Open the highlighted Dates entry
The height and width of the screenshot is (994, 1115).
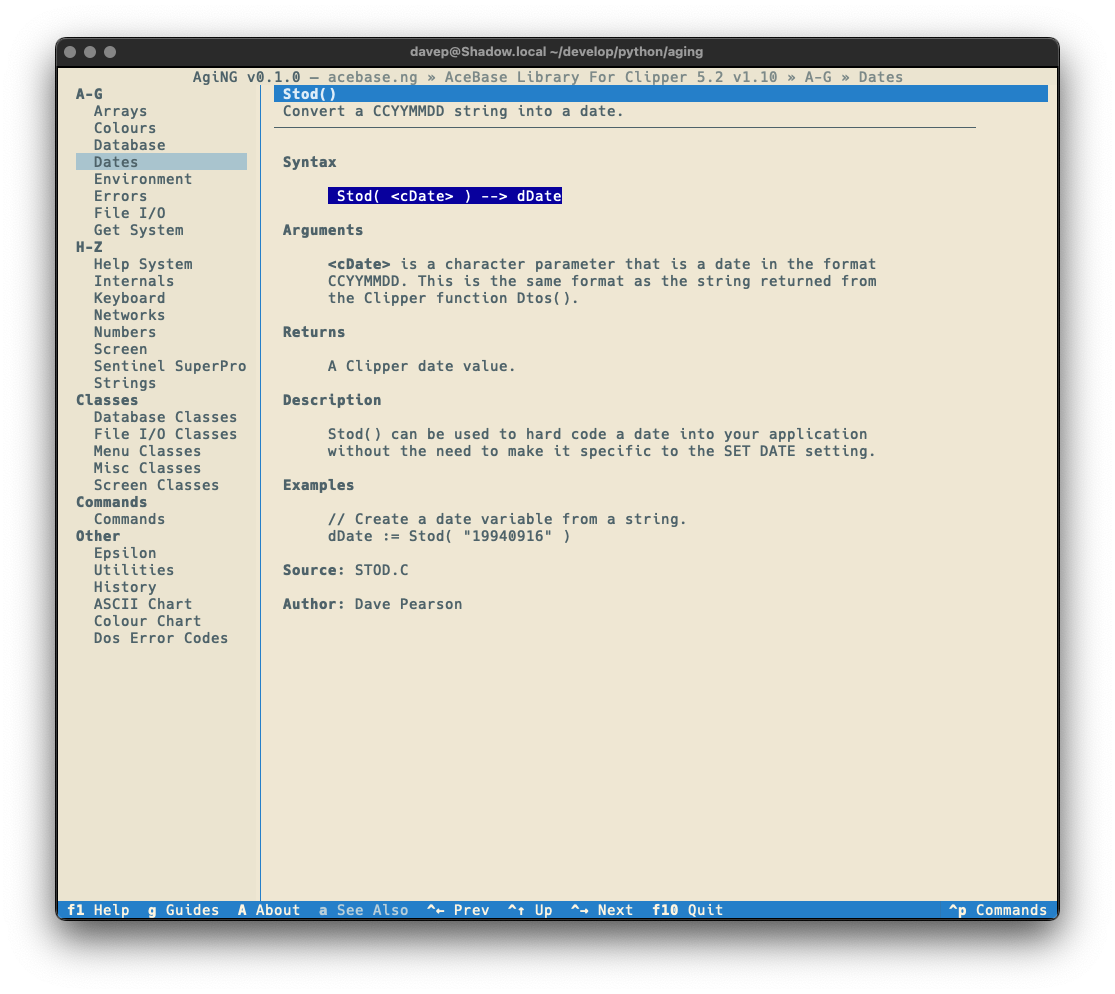point(116,162)
